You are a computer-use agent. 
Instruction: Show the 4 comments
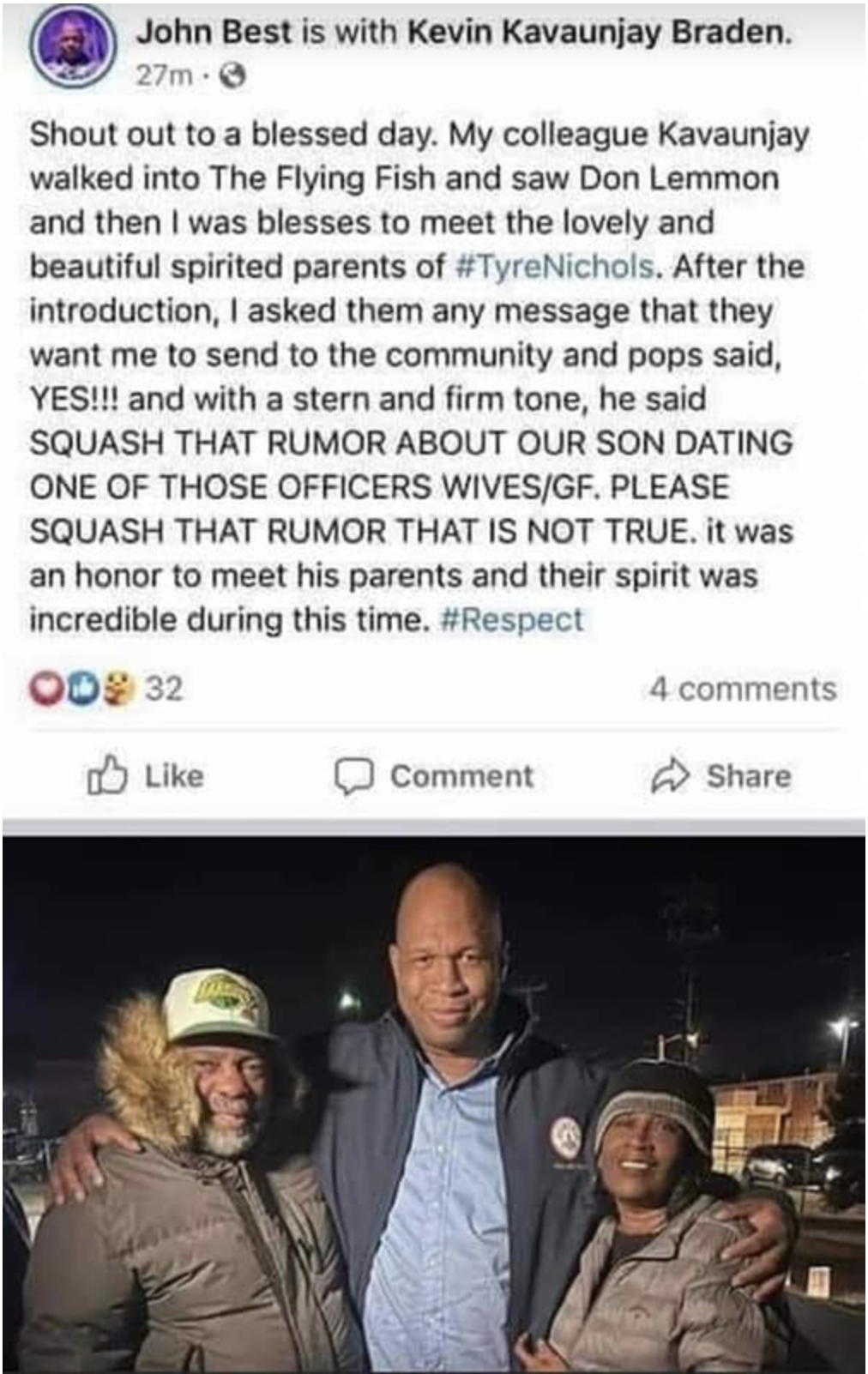pyautogui.click(x=742, y=689)
